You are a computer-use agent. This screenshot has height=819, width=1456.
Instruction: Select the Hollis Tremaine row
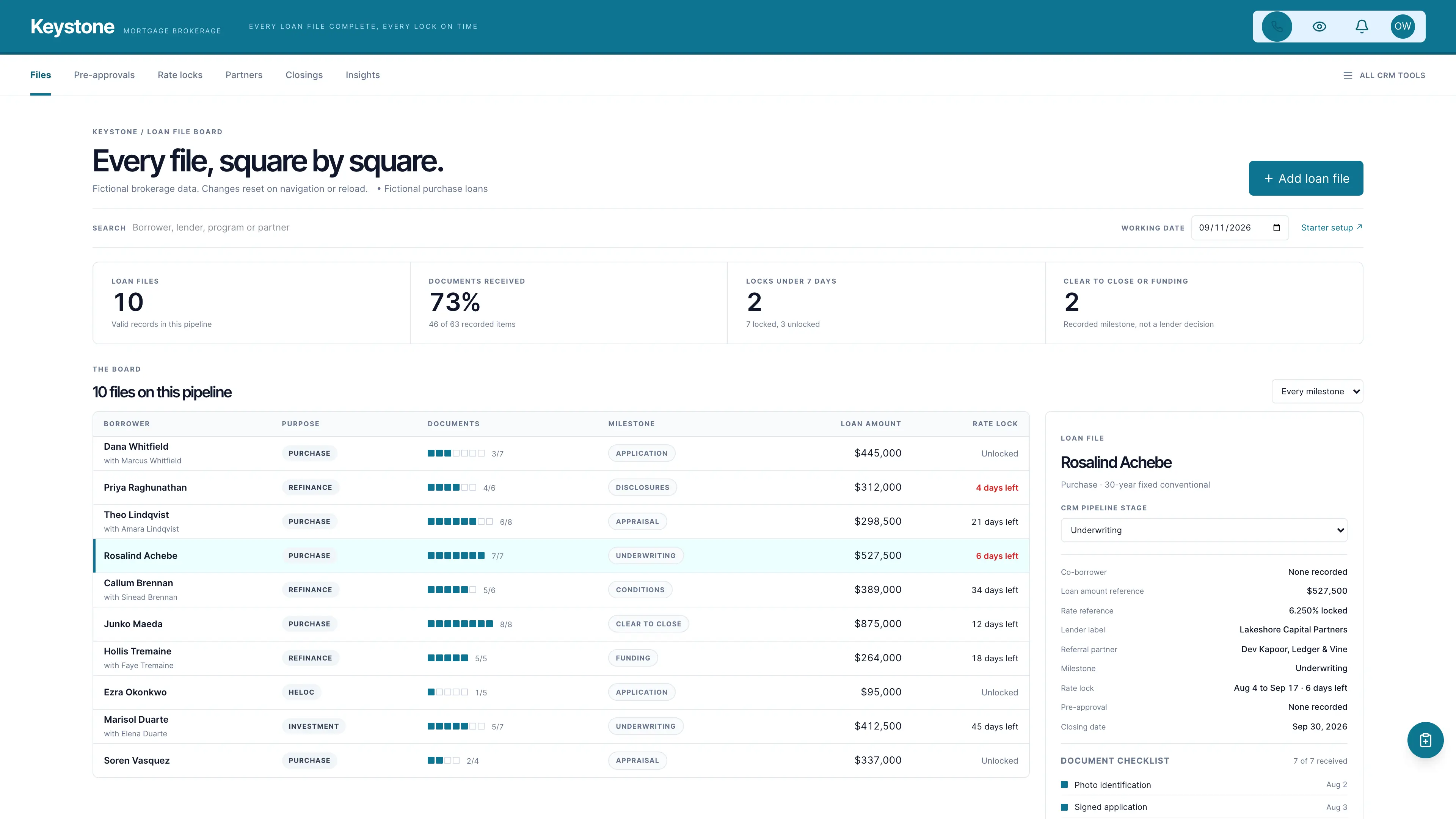tap(561, 658)
